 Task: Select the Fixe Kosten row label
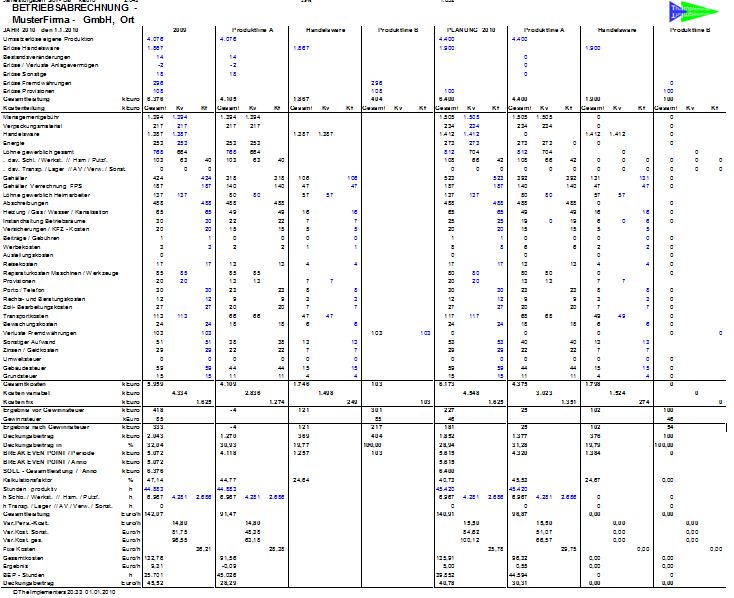pos(19,549)
